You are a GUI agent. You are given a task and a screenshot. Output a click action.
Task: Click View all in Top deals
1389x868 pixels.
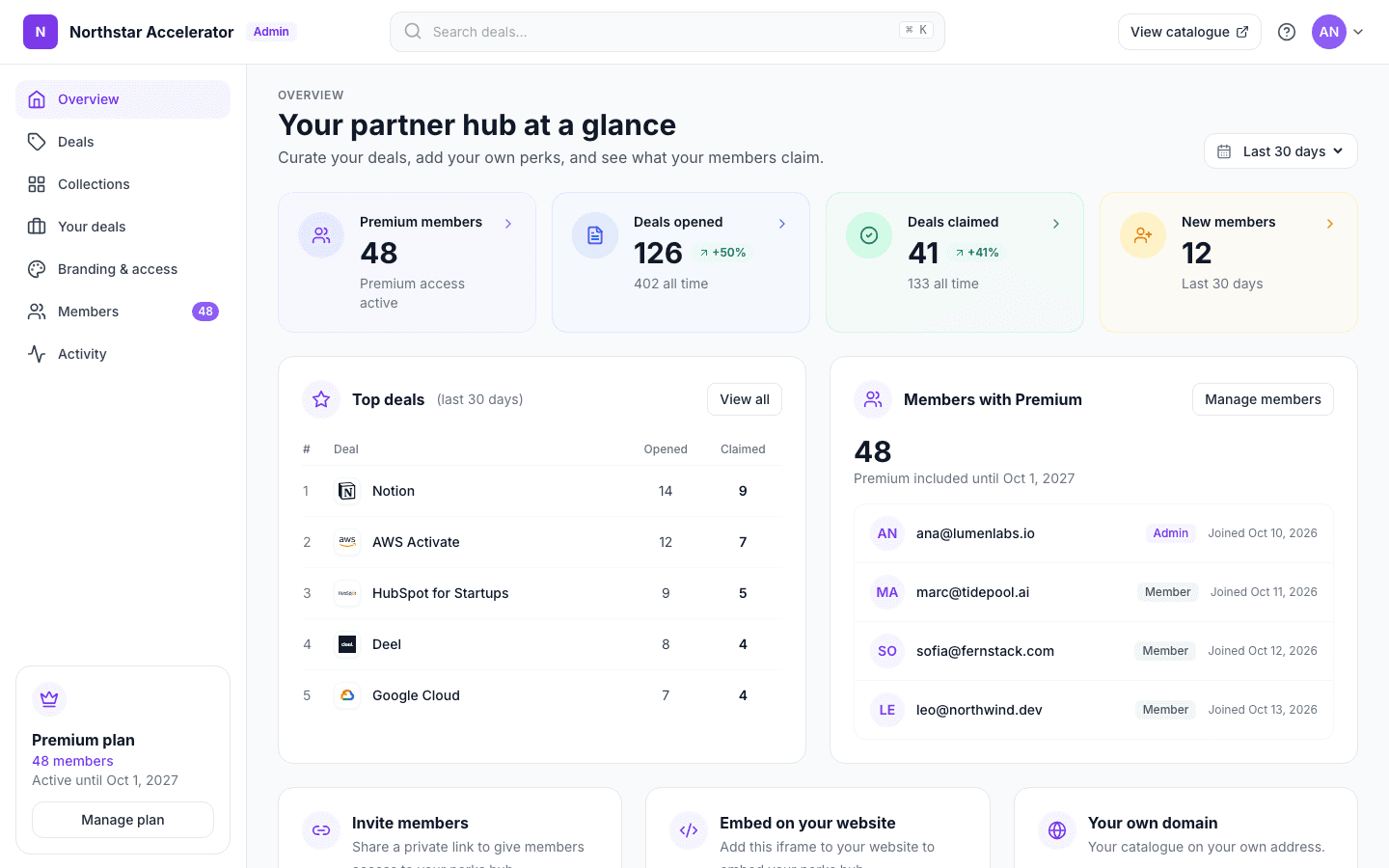point(745,399)
